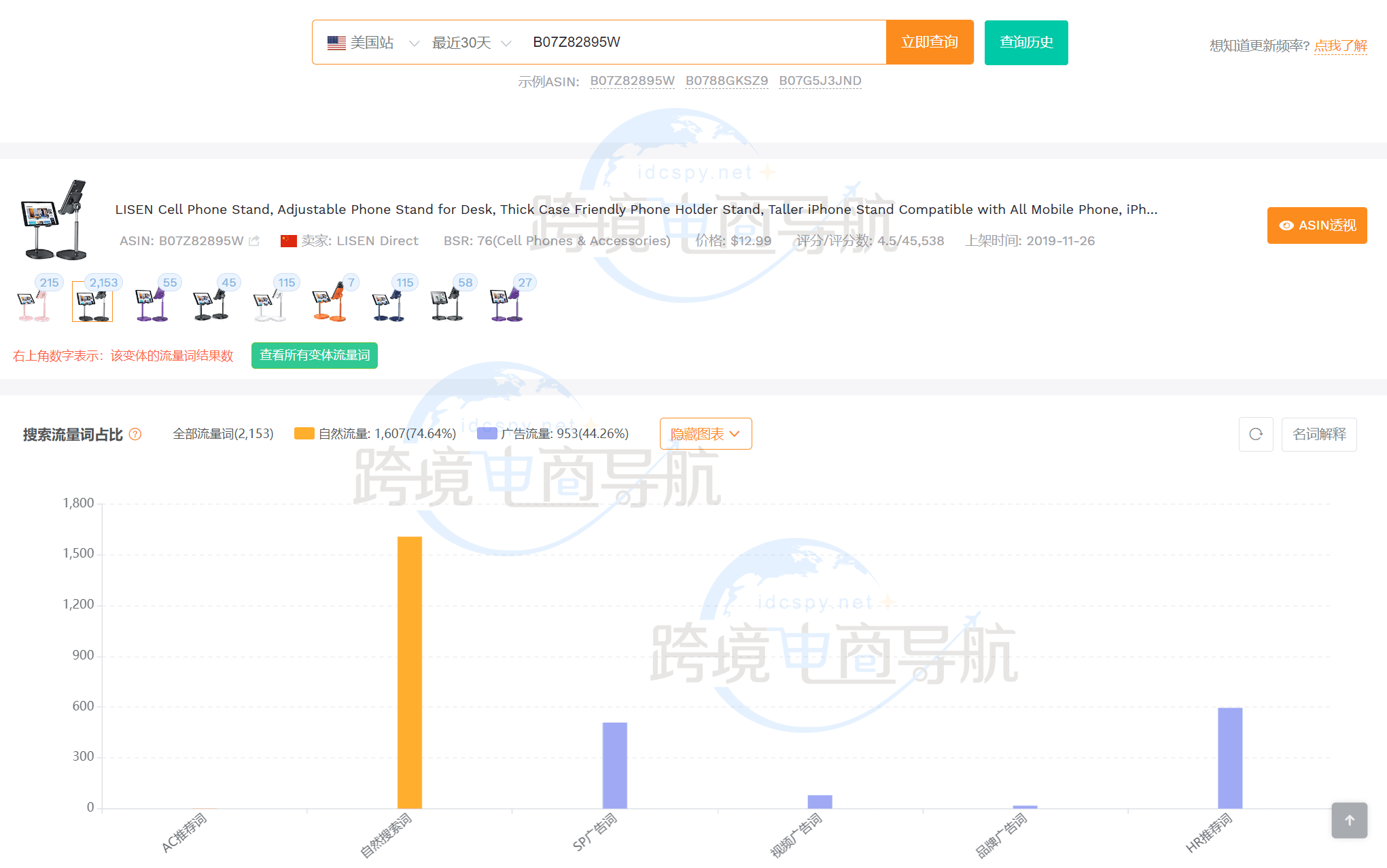Open the 点我了解 link
Viewport: 1387px width, 868px height.
[x=1340, y=46]
